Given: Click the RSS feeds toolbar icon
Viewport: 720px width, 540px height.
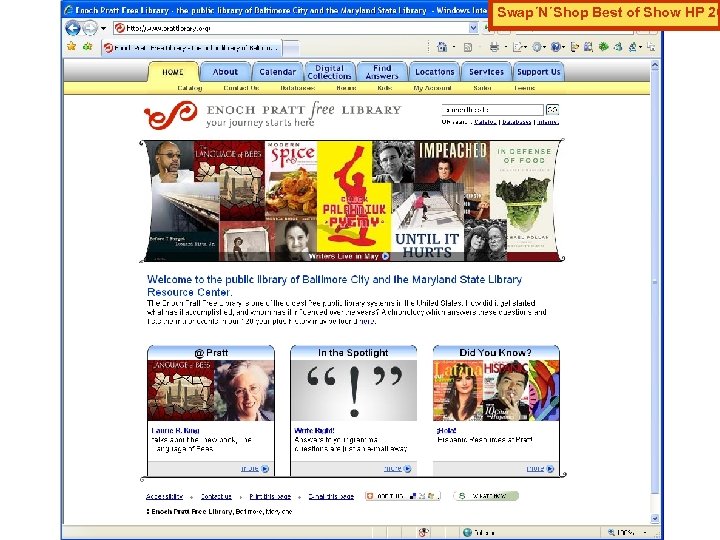Looking at the screenshot, I should 468,47.
